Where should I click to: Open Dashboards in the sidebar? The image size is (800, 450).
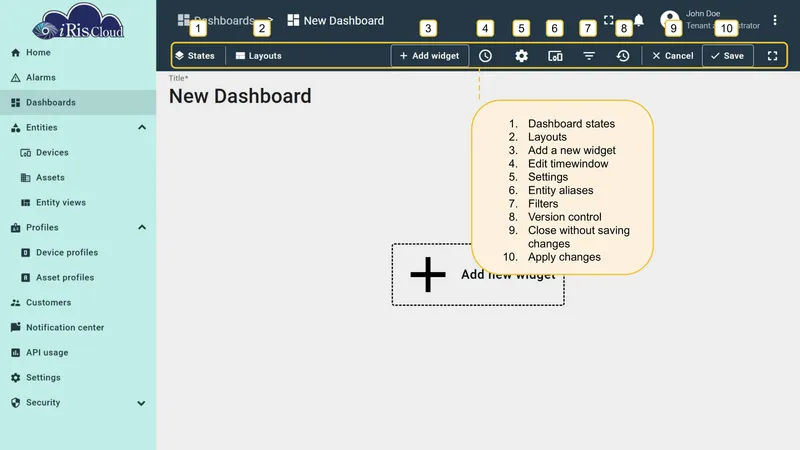pyautogui.click(x=78, y=103)
